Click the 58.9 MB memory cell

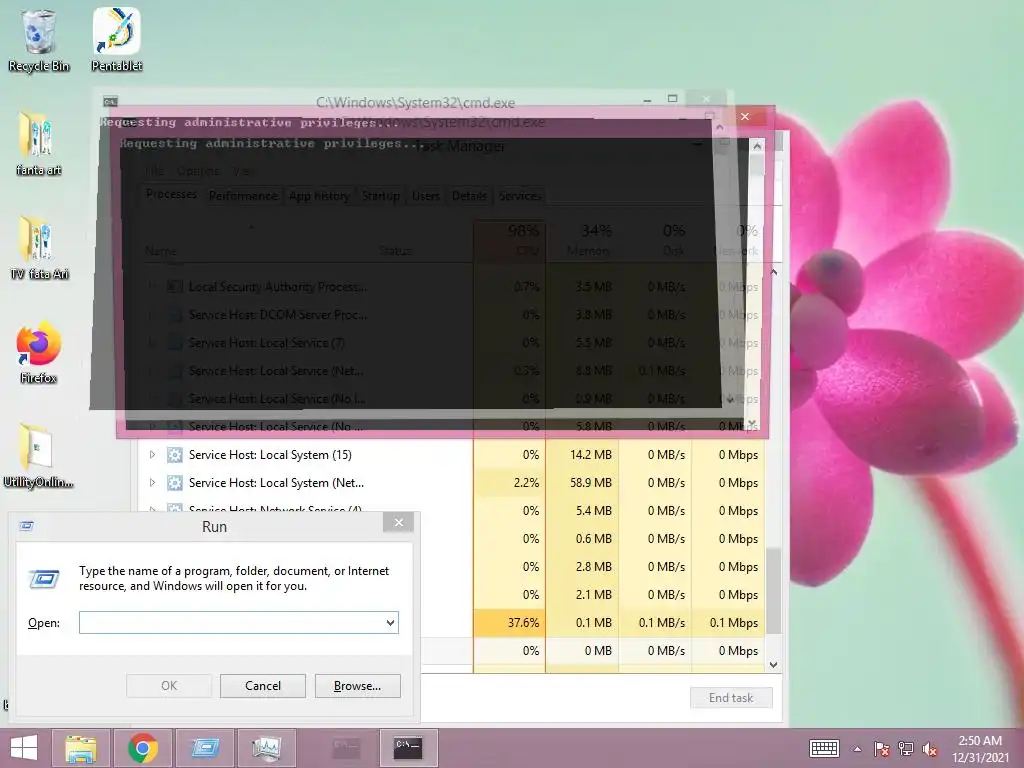pos(583,483)
